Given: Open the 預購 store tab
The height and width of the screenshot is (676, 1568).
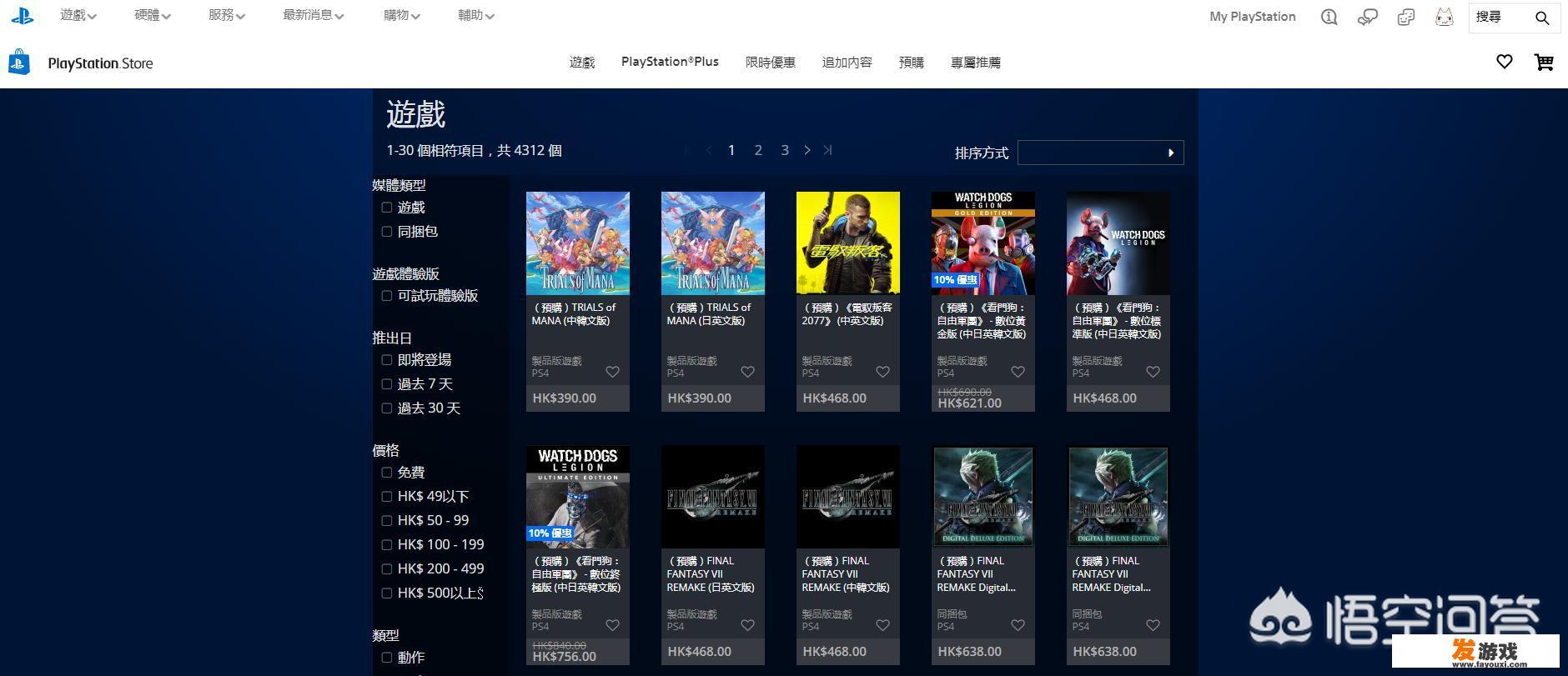Looking at the screenshot, I should tap(912, 63).
